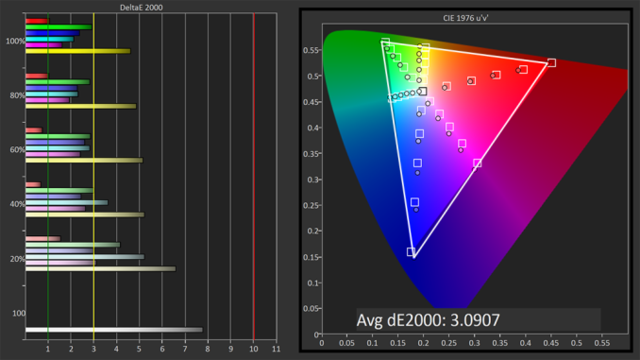Image resolution: width=640 pixels, height=360 pixels.
Task: Click the 40% yellow bar
Action: pos(85,214)
